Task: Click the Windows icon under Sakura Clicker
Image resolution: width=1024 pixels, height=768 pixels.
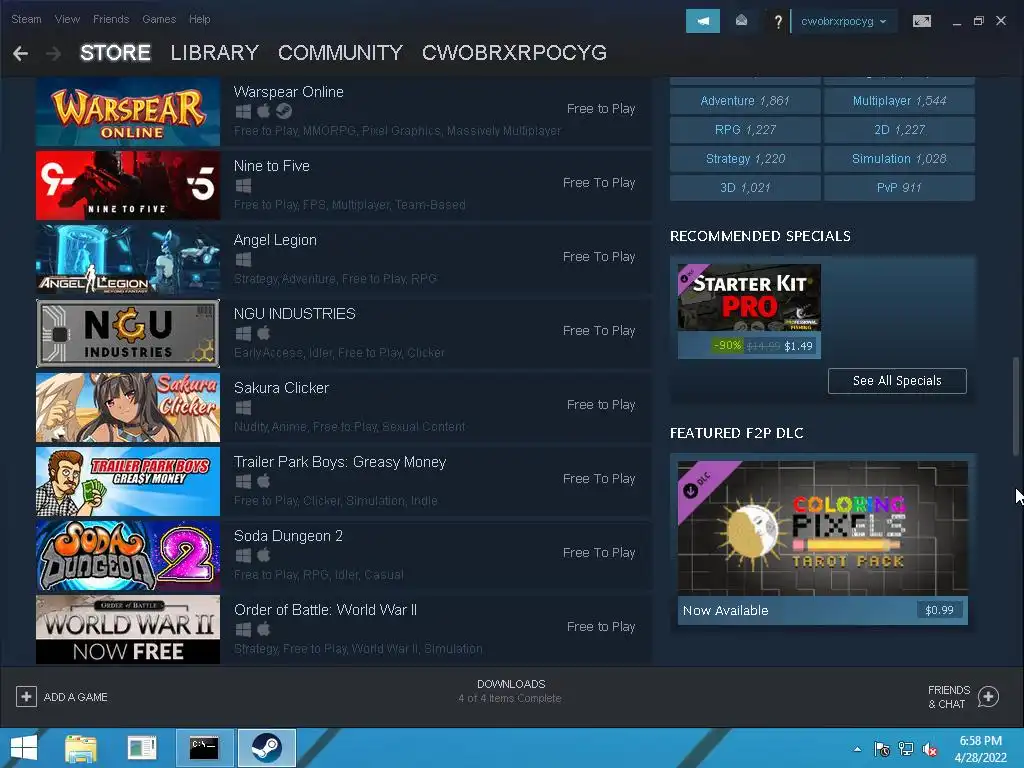Action: 243,408
